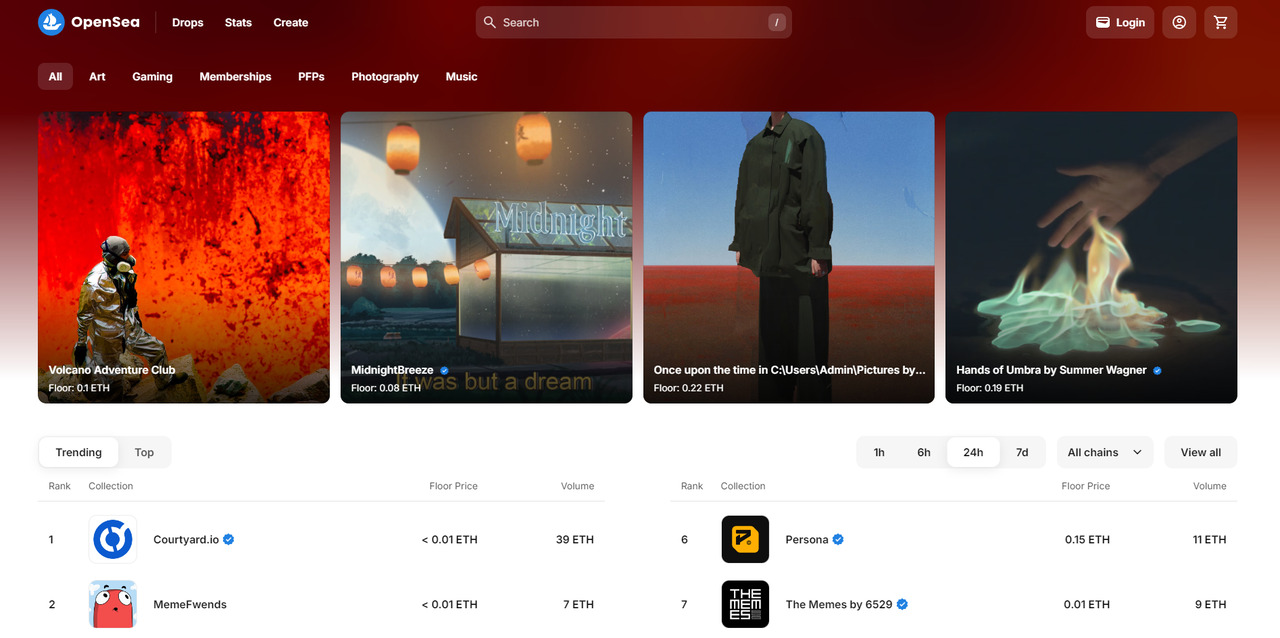This screenshot has width=1280, height=638.
Task: Open the Stats menu
Action: pyautogui.click(x=238, y=22)
